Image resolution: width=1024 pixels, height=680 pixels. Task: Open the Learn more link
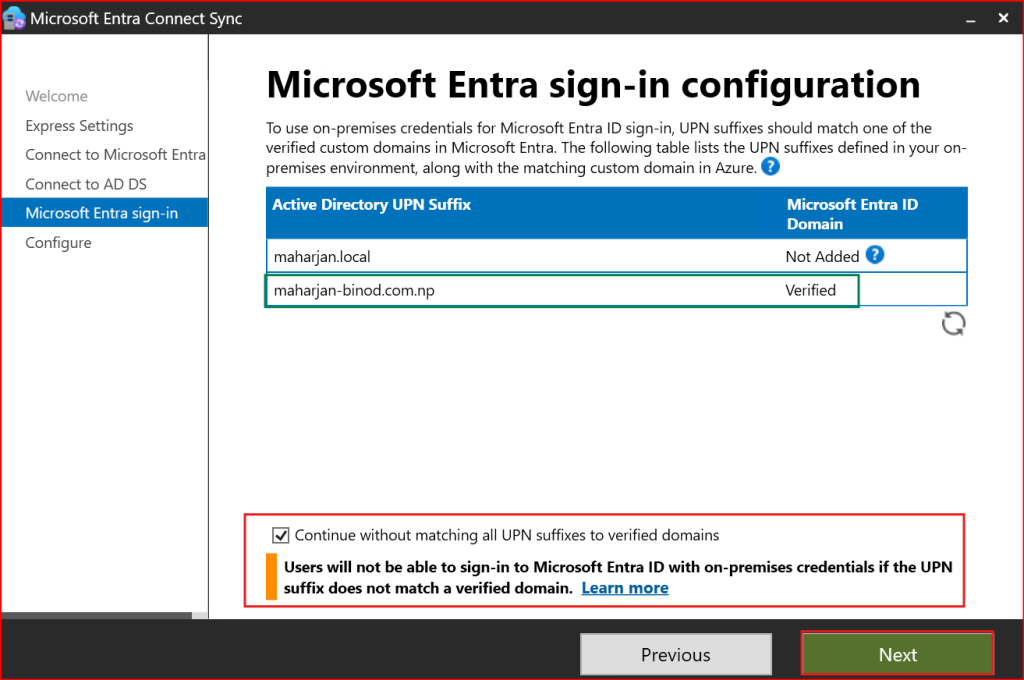tap(625, 588)
